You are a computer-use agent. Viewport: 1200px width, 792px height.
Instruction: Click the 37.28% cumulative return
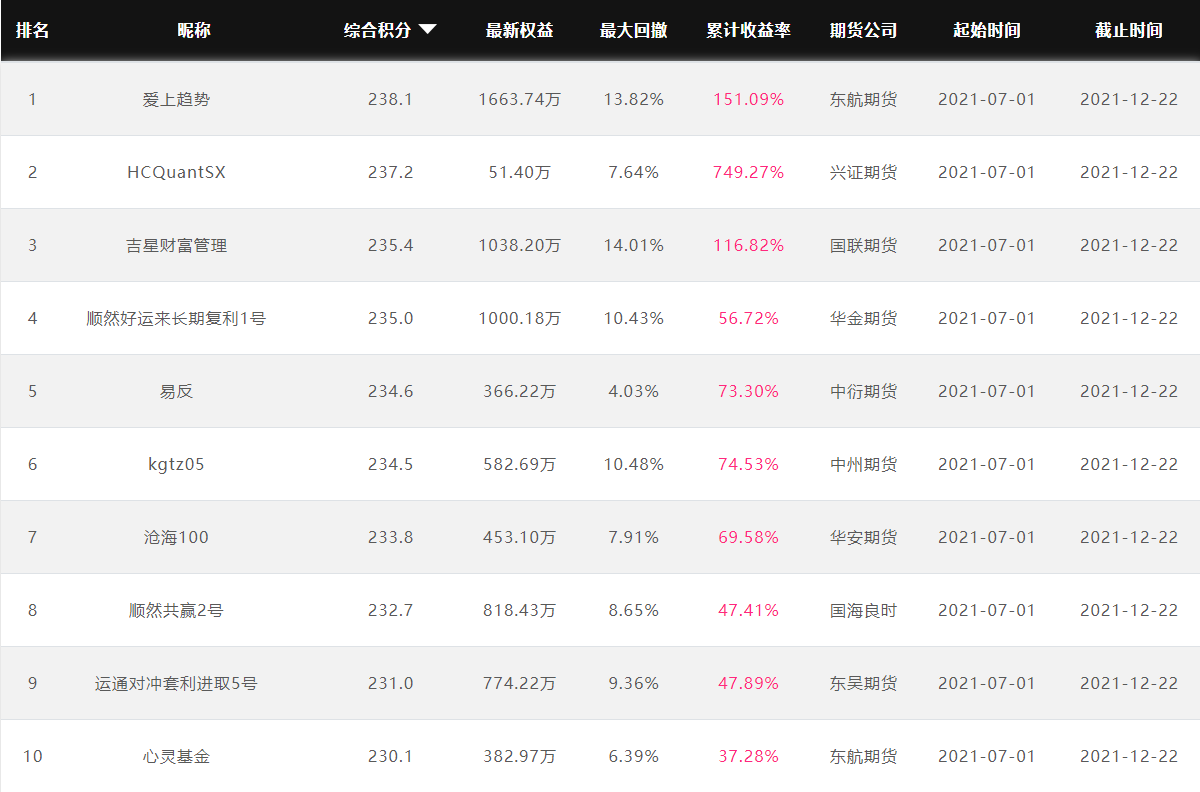pos(748,756)
